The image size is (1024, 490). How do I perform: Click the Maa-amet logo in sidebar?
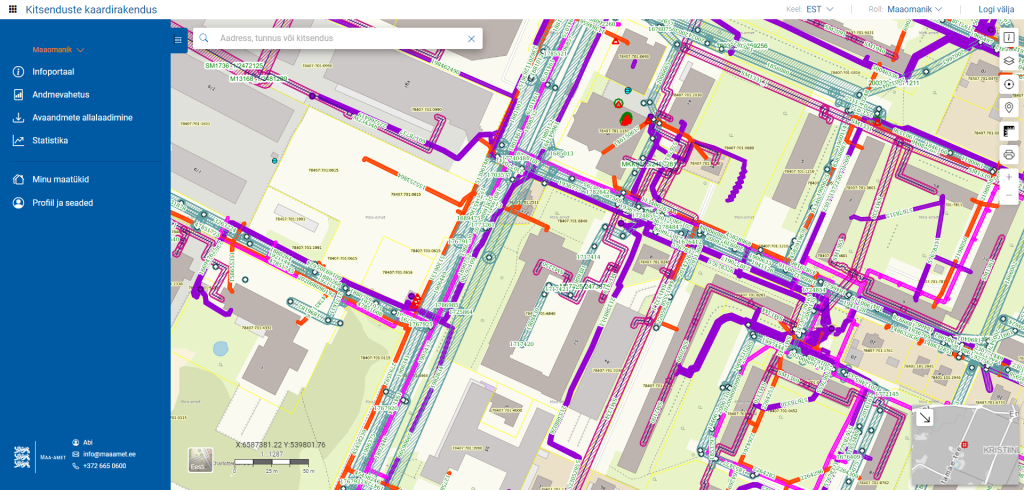(37, 458)
